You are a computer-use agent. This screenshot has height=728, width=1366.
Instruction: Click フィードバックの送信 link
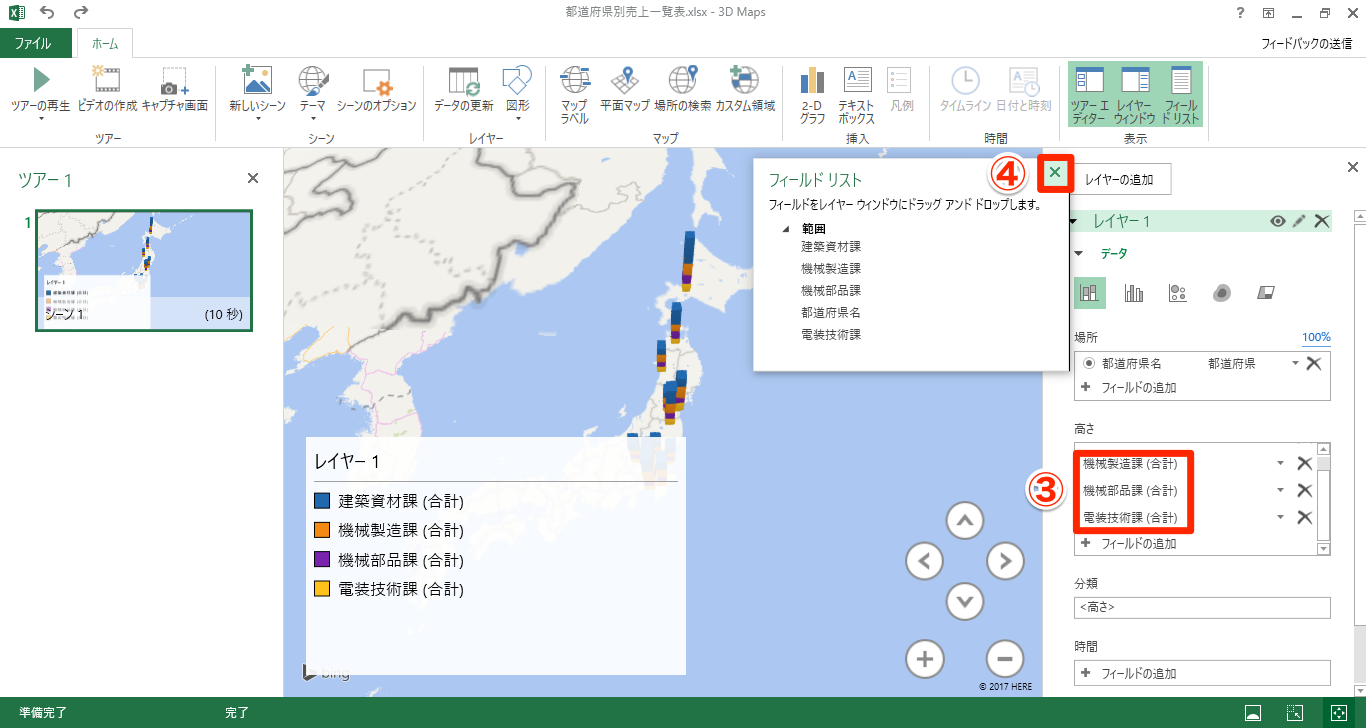[1307, 44]
